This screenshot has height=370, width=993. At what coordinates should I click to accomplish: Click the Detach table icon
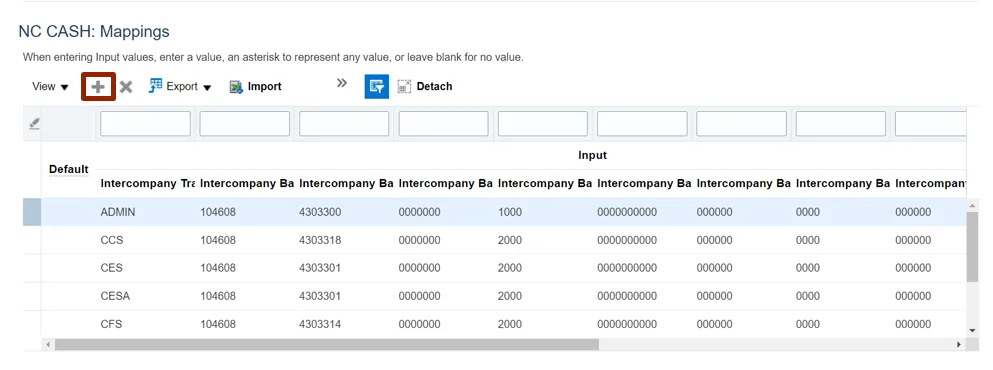[x=404, y=87]
